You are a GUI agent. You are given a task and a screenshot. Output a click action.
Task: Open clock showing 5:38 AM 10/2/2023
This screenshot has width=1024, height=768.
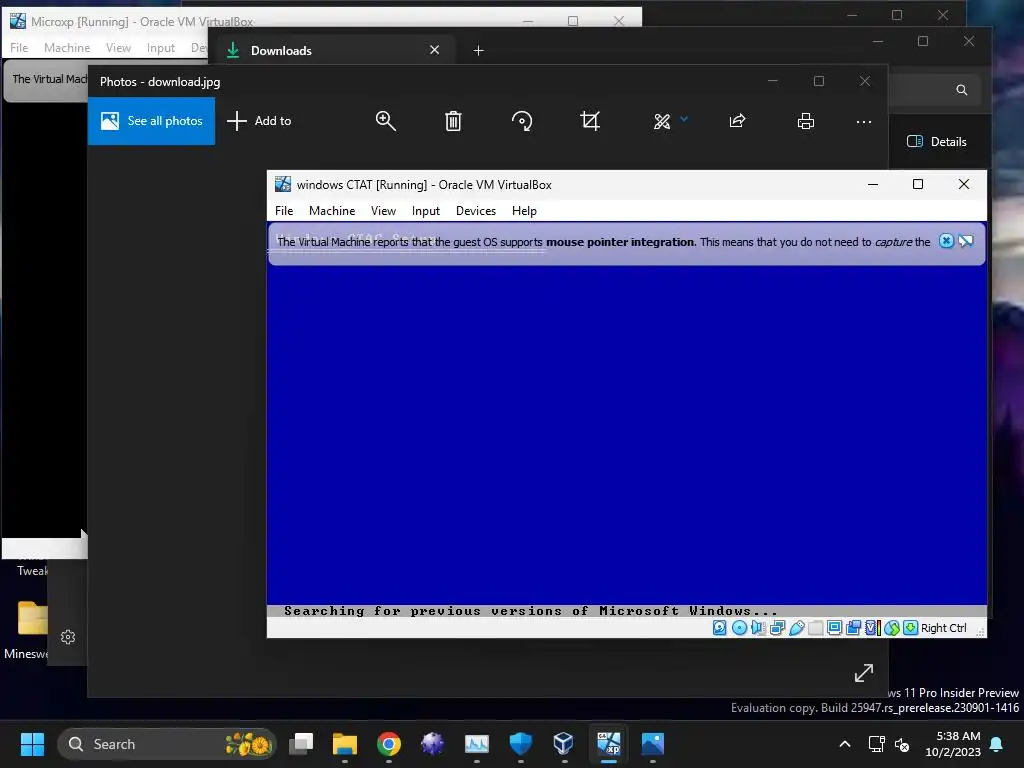[x=953, y=744]
